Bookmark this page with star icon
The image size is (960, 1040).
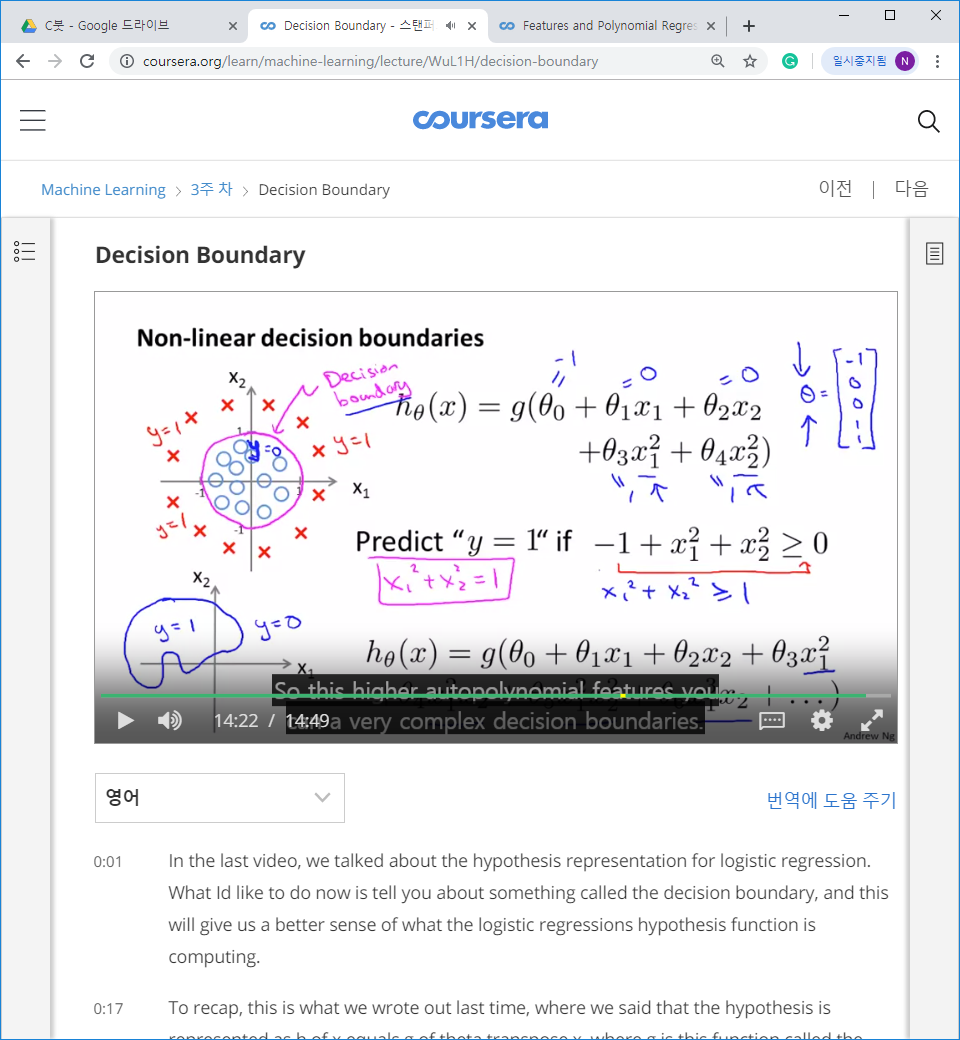pyautogui.click(x=750, y=61)
